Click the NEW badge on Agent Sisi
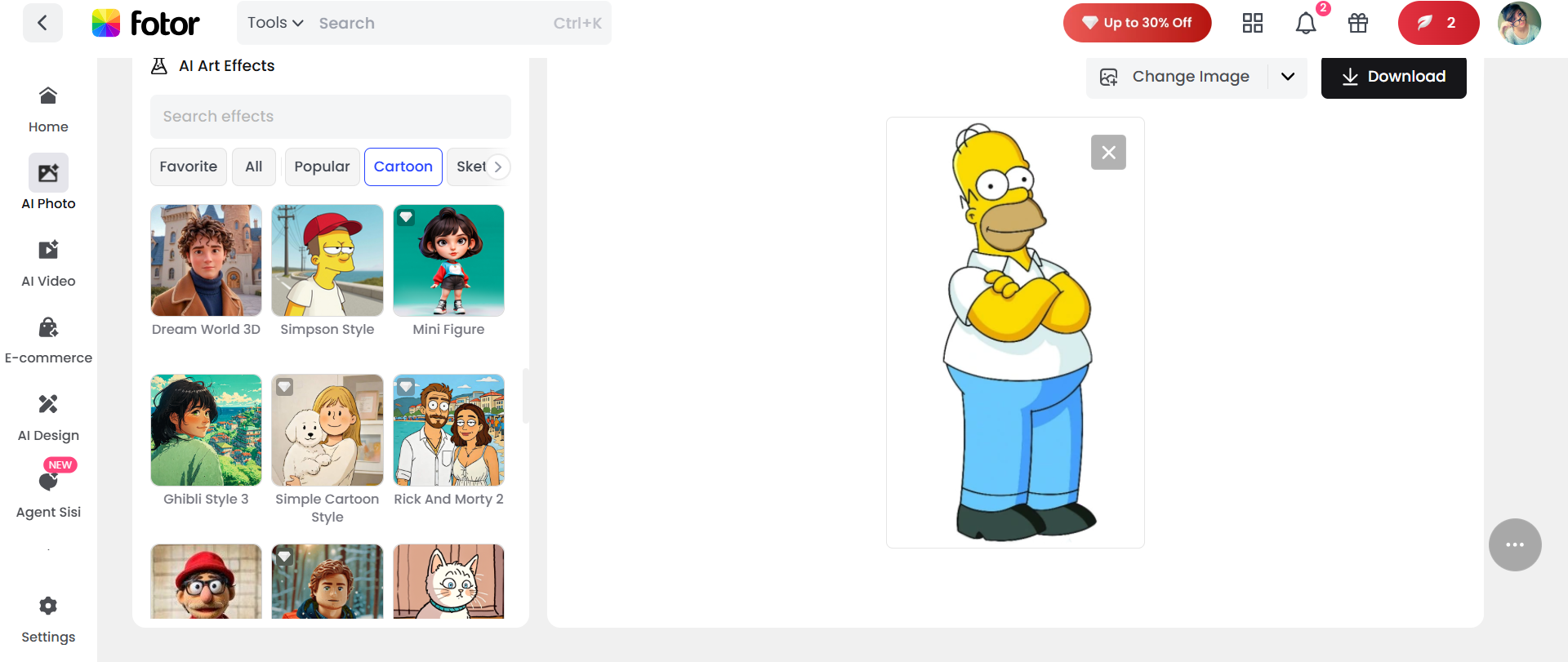1568x662 pixels. [x=60, y=464]
